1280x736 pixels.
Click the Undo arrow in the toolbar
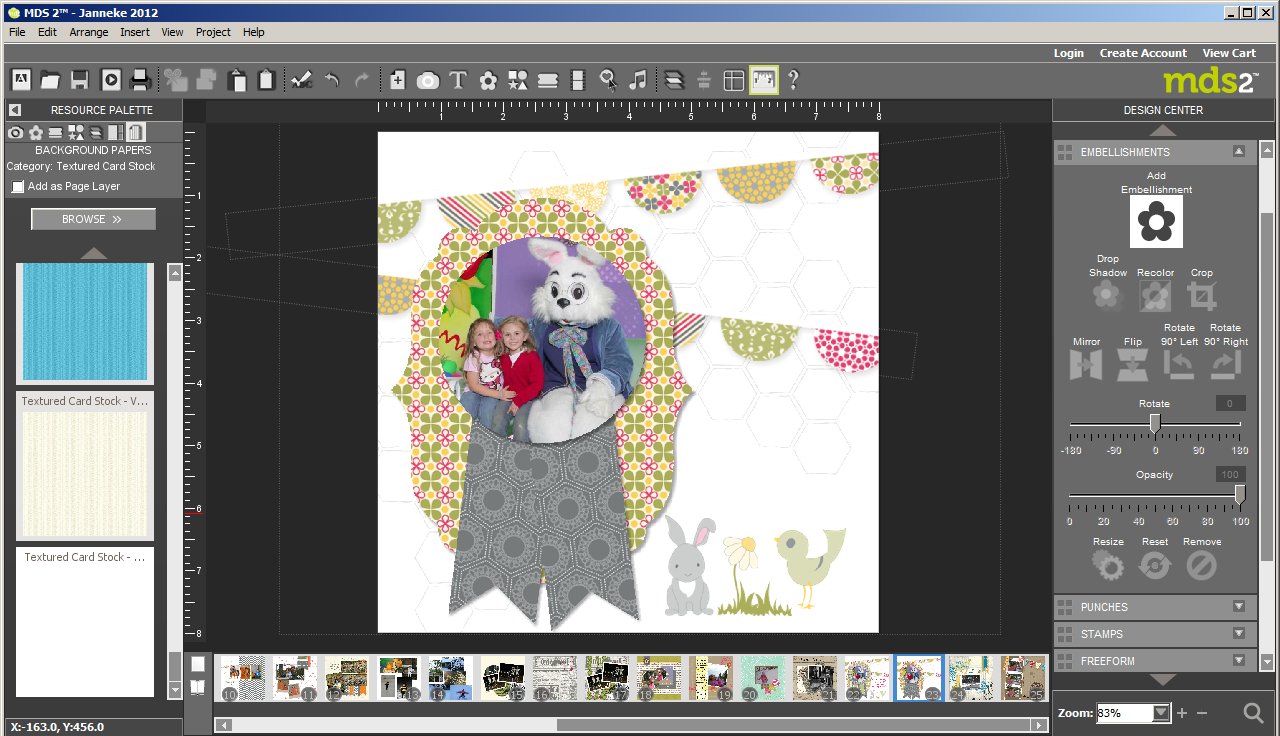click(332, 80)
